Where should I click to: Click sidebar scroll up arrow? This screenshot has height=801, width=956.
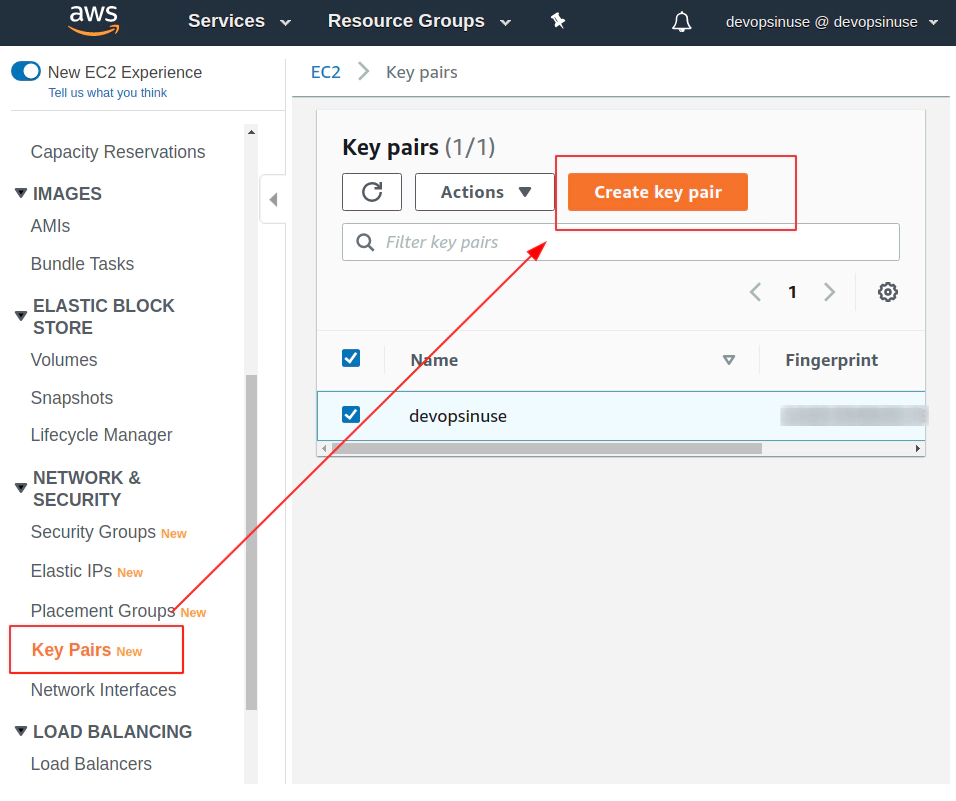pos(251,132)
